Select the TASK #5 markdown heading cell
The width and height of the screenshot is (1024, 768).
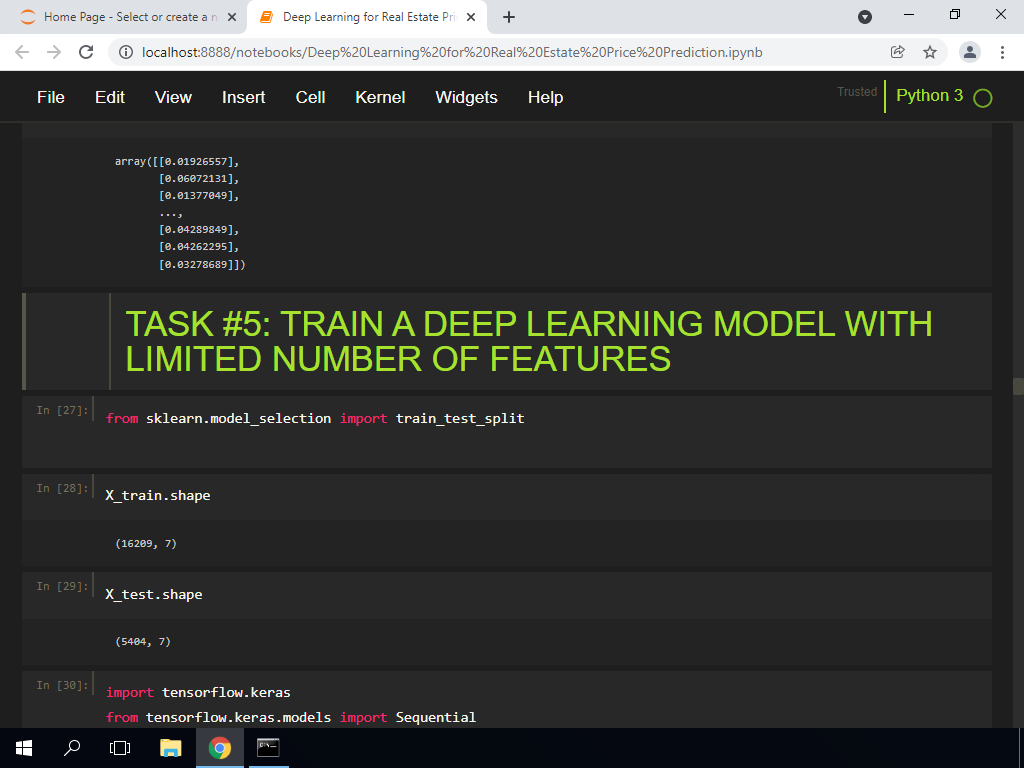click(507, 342)
